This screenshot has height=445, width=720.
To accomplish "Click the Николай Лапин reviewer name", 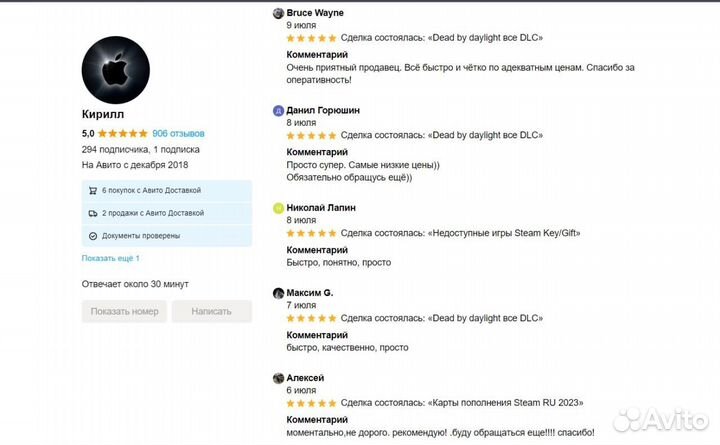I will (321, 208).
